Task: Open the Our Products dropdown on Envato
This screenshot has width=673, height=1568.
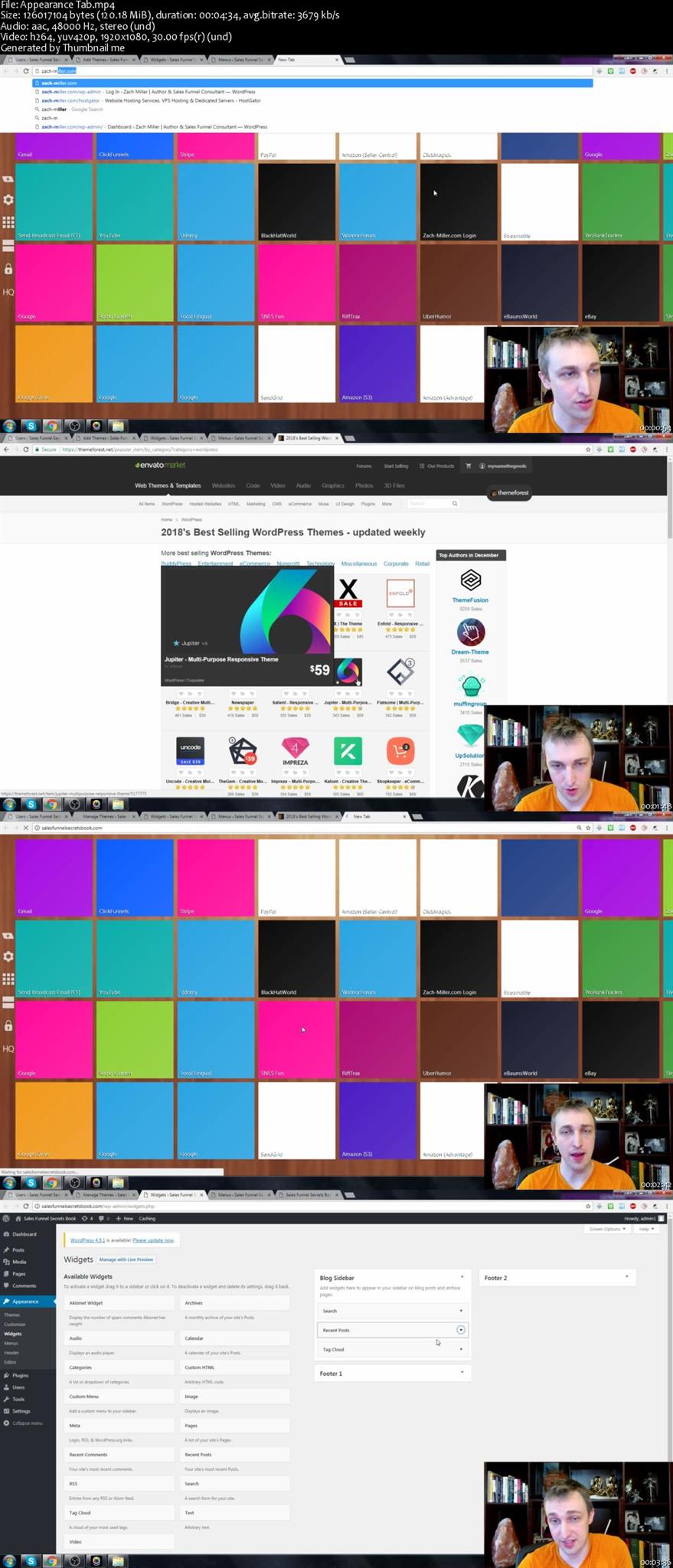Action: [x=438, y=465]
